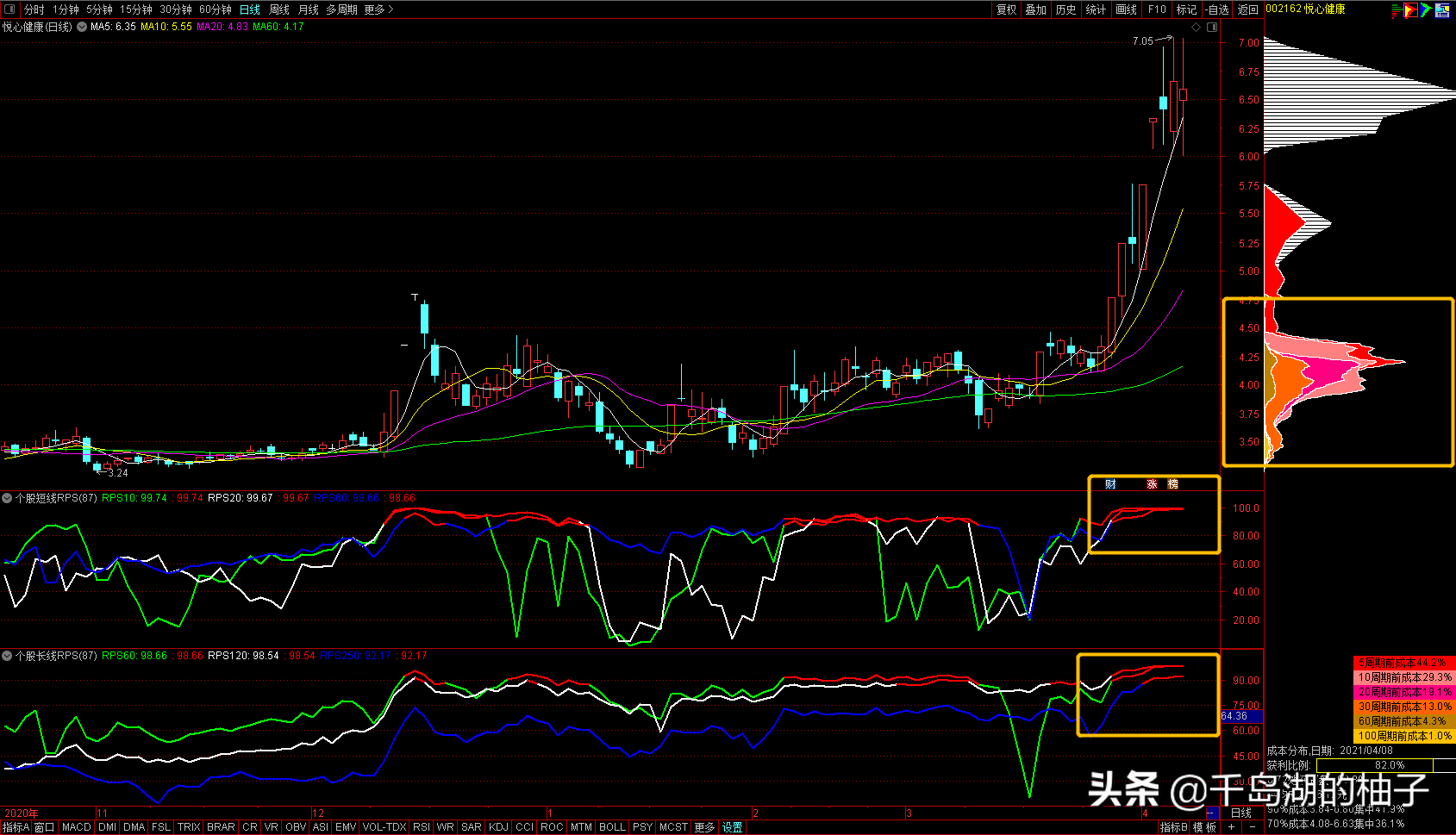Switch to the 周线 weekly period tab

[279, 9]
